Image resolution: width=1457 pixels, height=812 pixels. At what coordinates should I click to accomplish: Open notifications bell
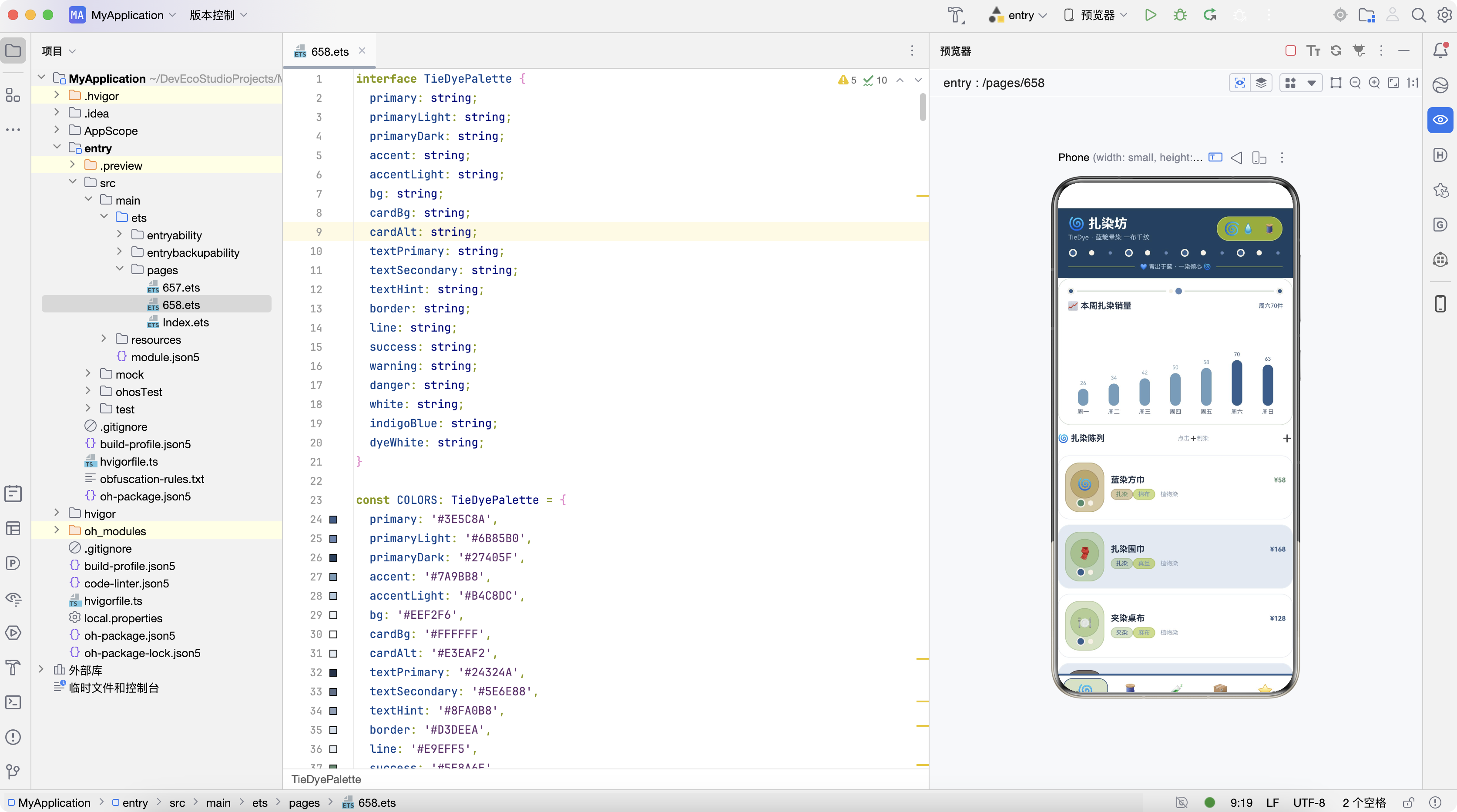pyautogui.click(x=1440, y=51)
